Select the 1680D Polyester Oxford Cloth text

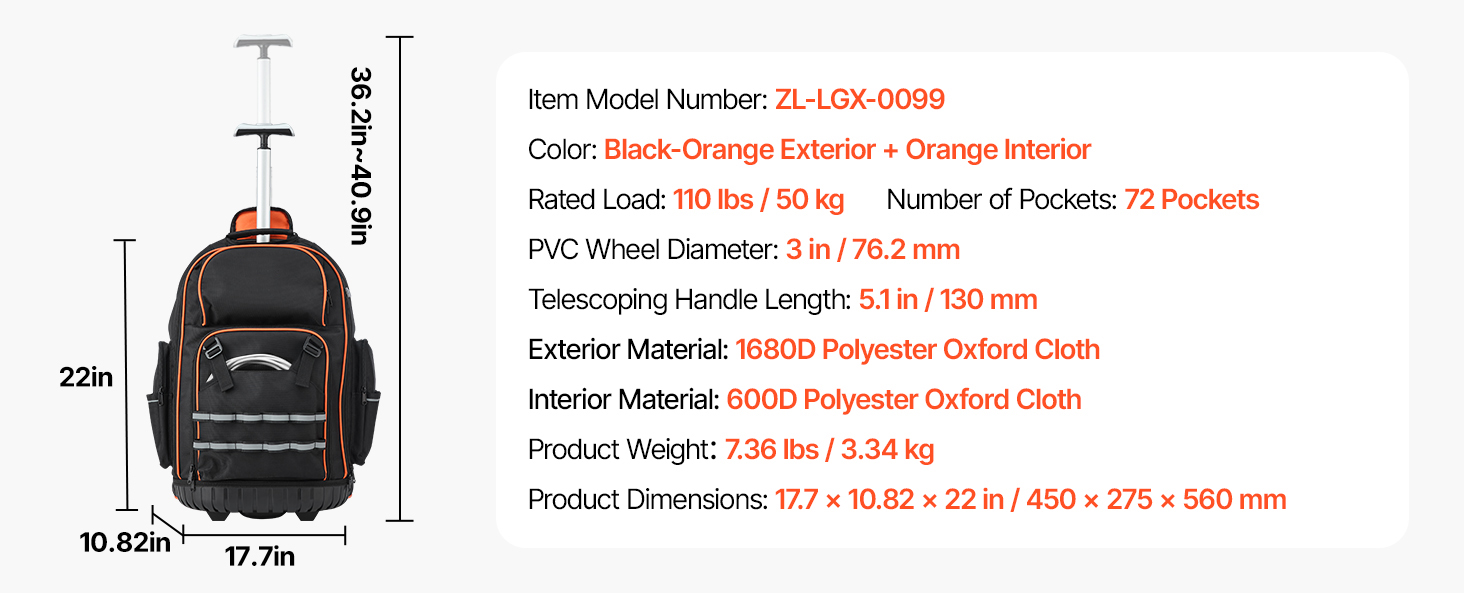[917, 350]
